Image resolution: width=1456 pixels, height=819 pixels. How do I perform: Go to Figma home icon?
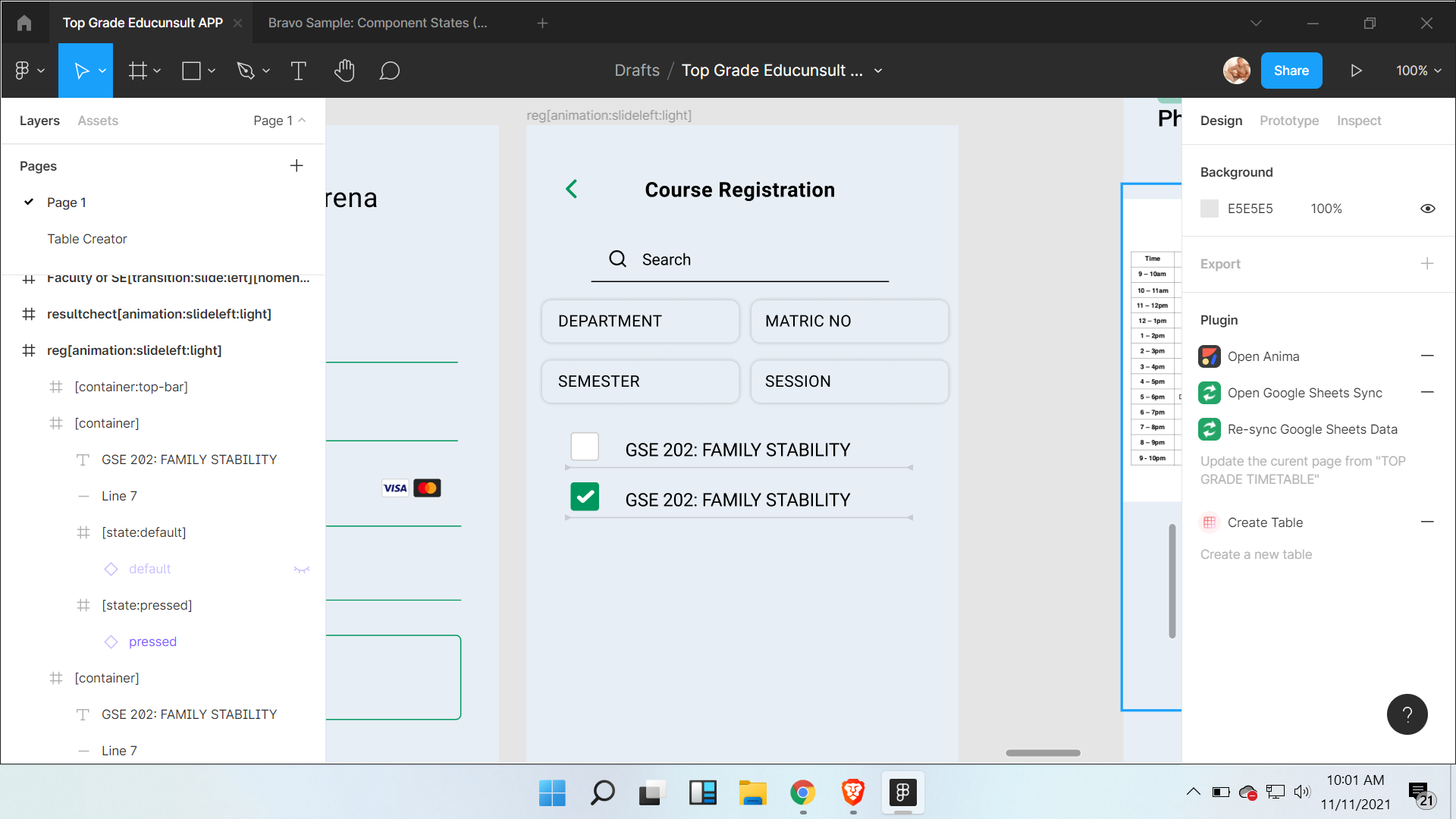[x=24, y=23]
